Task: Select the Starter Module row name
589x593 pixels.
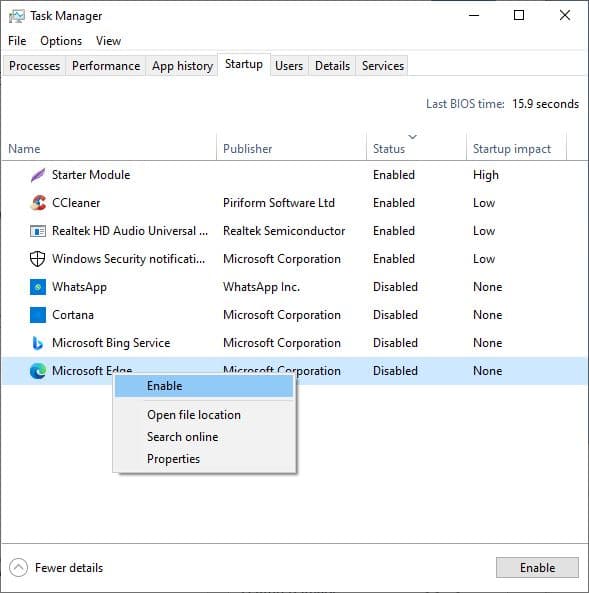Action: coord(91,175)
